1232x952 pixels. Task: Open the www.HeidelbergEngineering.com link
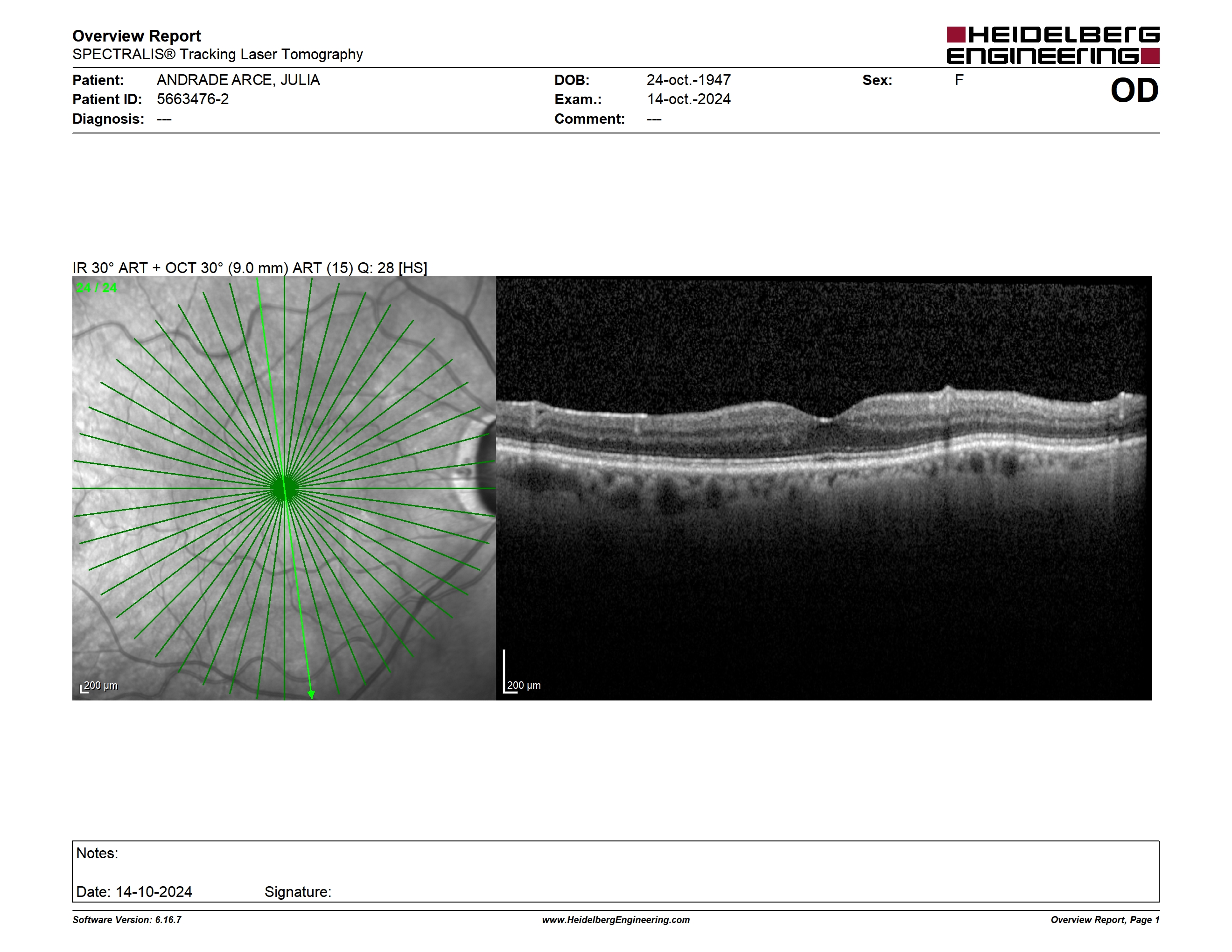tap(616, 920)
